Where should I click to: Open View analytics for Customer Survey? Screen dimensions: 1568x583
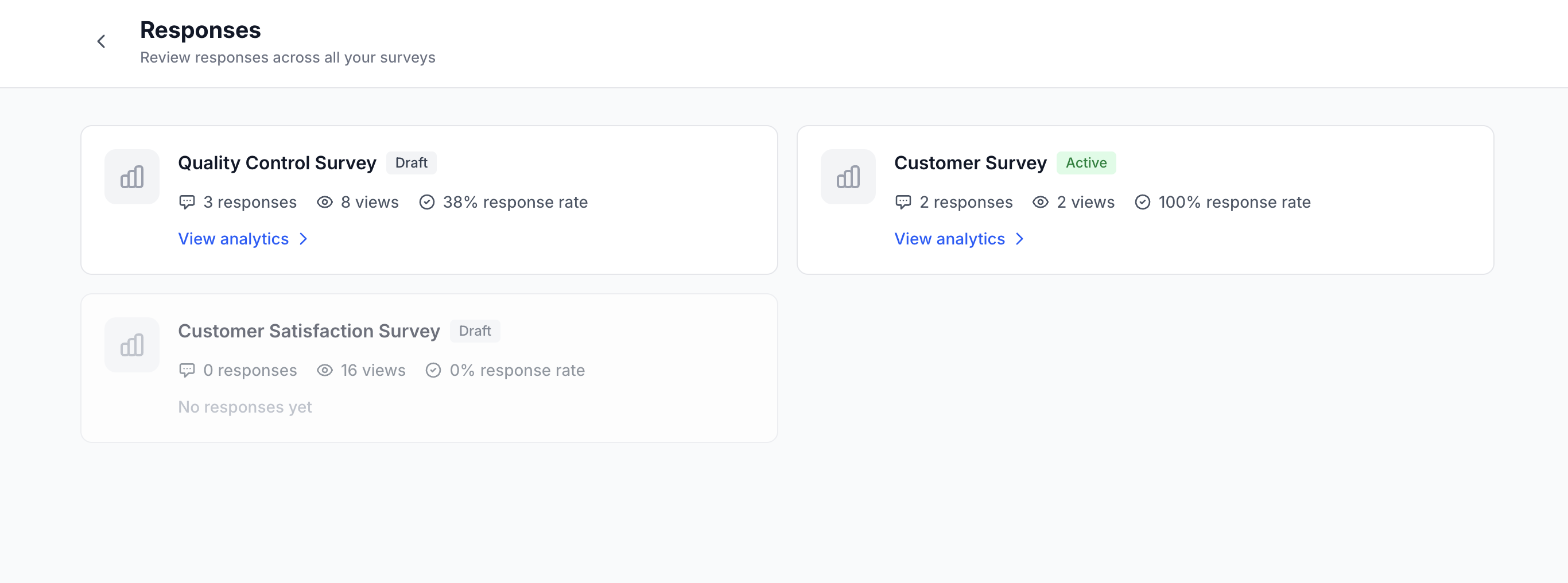[x=949, y=239]
